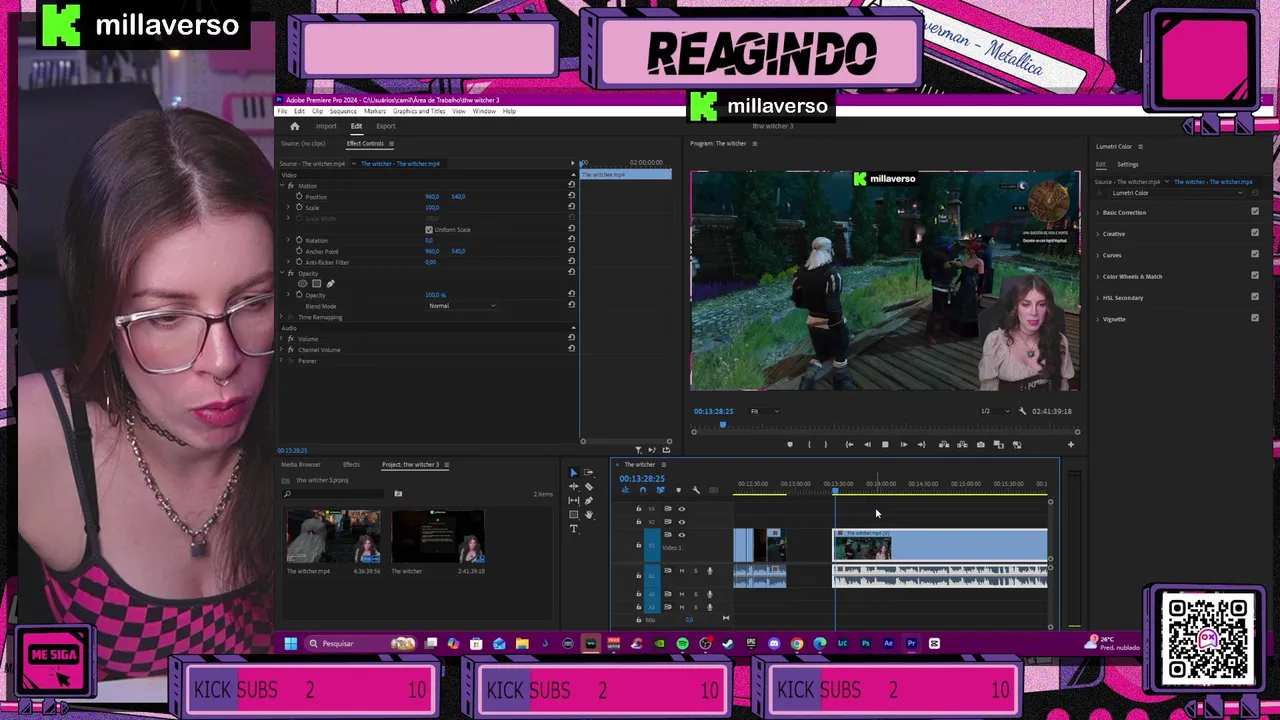This screenshot has width=1280, height=720.
Task: Open Effects panel tab
Action: pyautogui.click(x=351, y=464)
